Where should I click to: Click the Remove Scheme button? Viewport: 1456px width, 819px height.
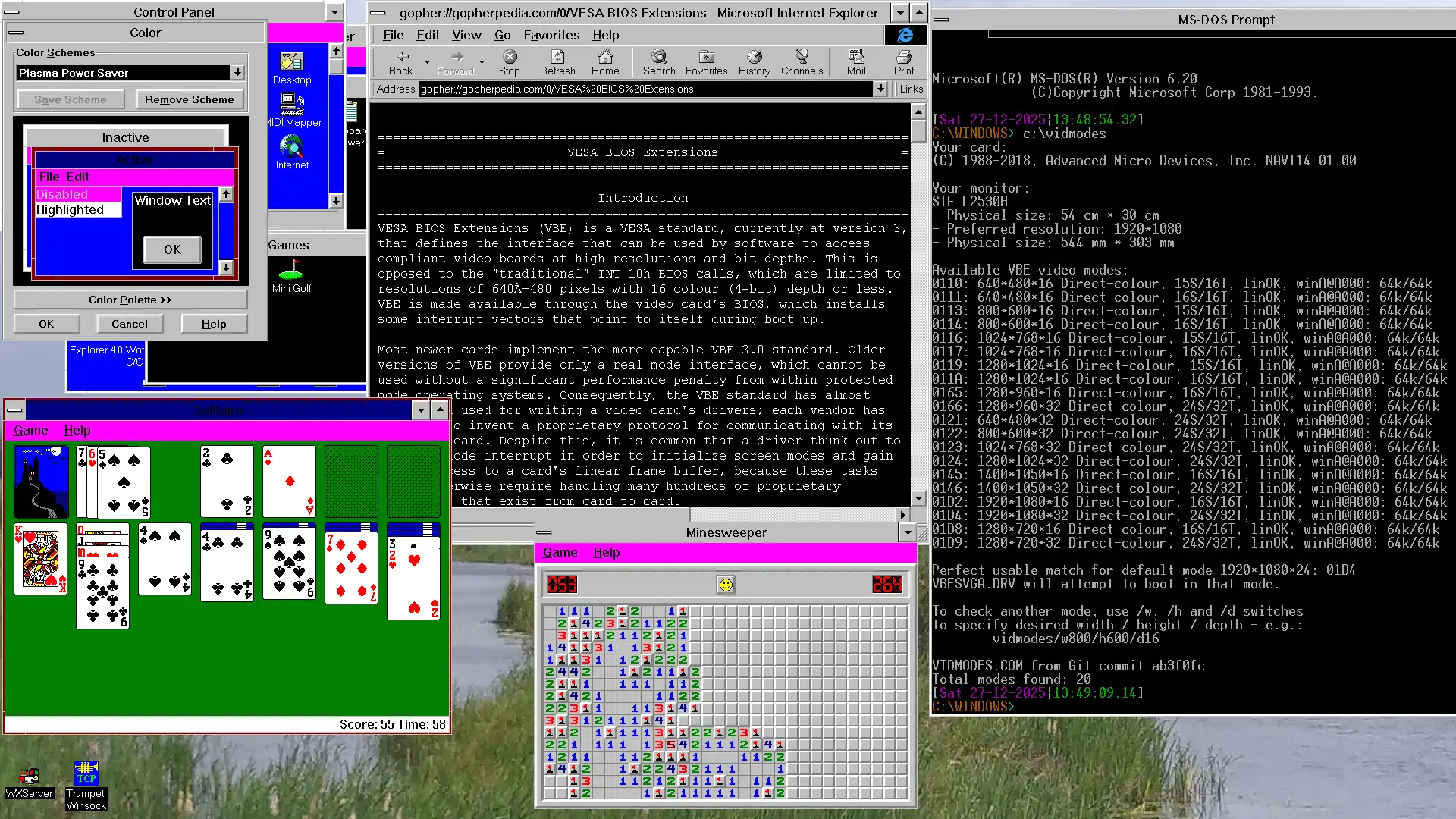pos(189,99)
